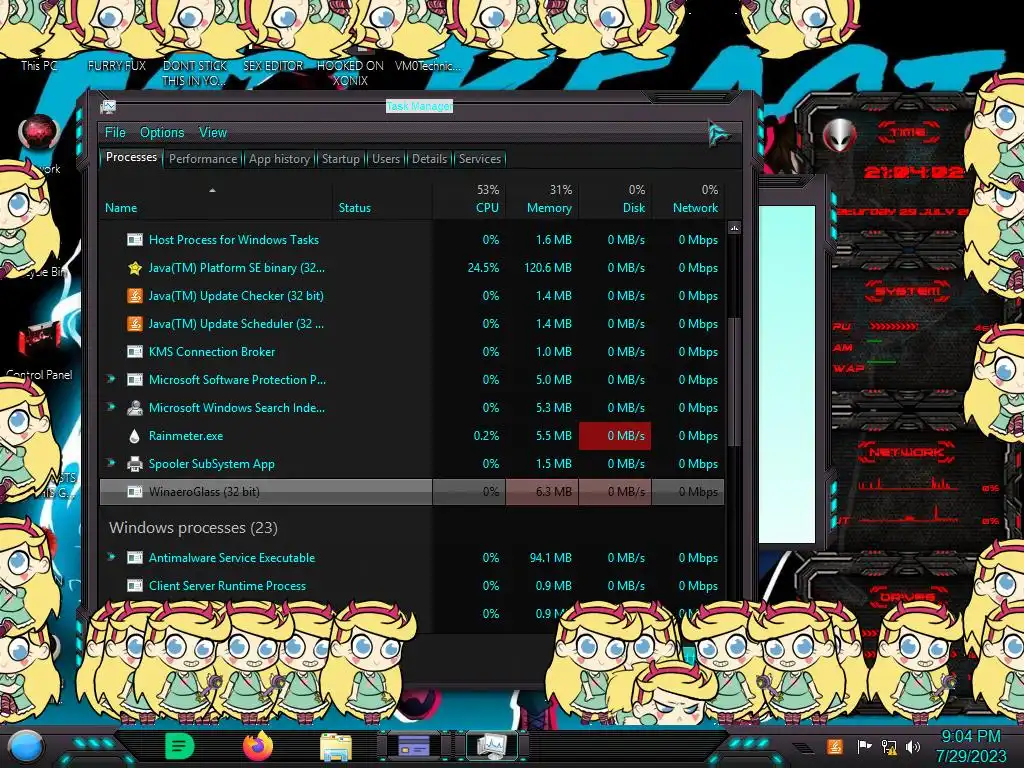Click the 94.1 MB Antimalware memory value
Viewport: 1024px width, 768px height.
(x=550, y=558)
